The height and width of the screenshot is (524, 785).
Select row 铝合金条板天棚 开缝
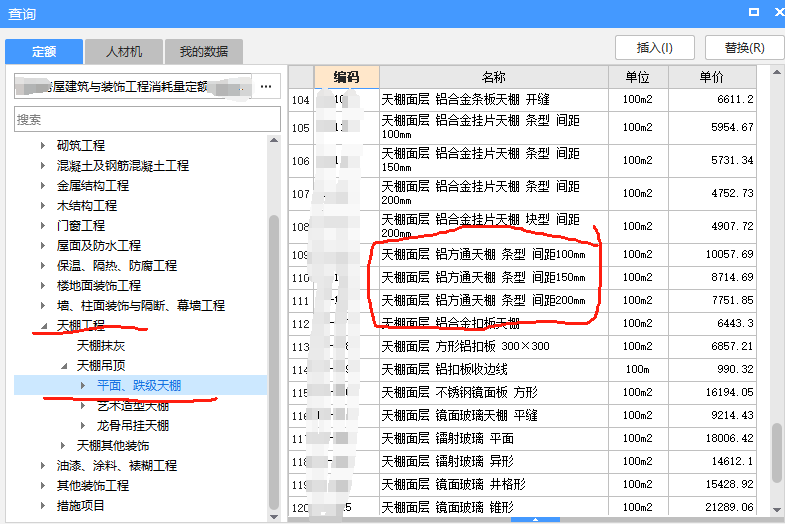[522, 100]
